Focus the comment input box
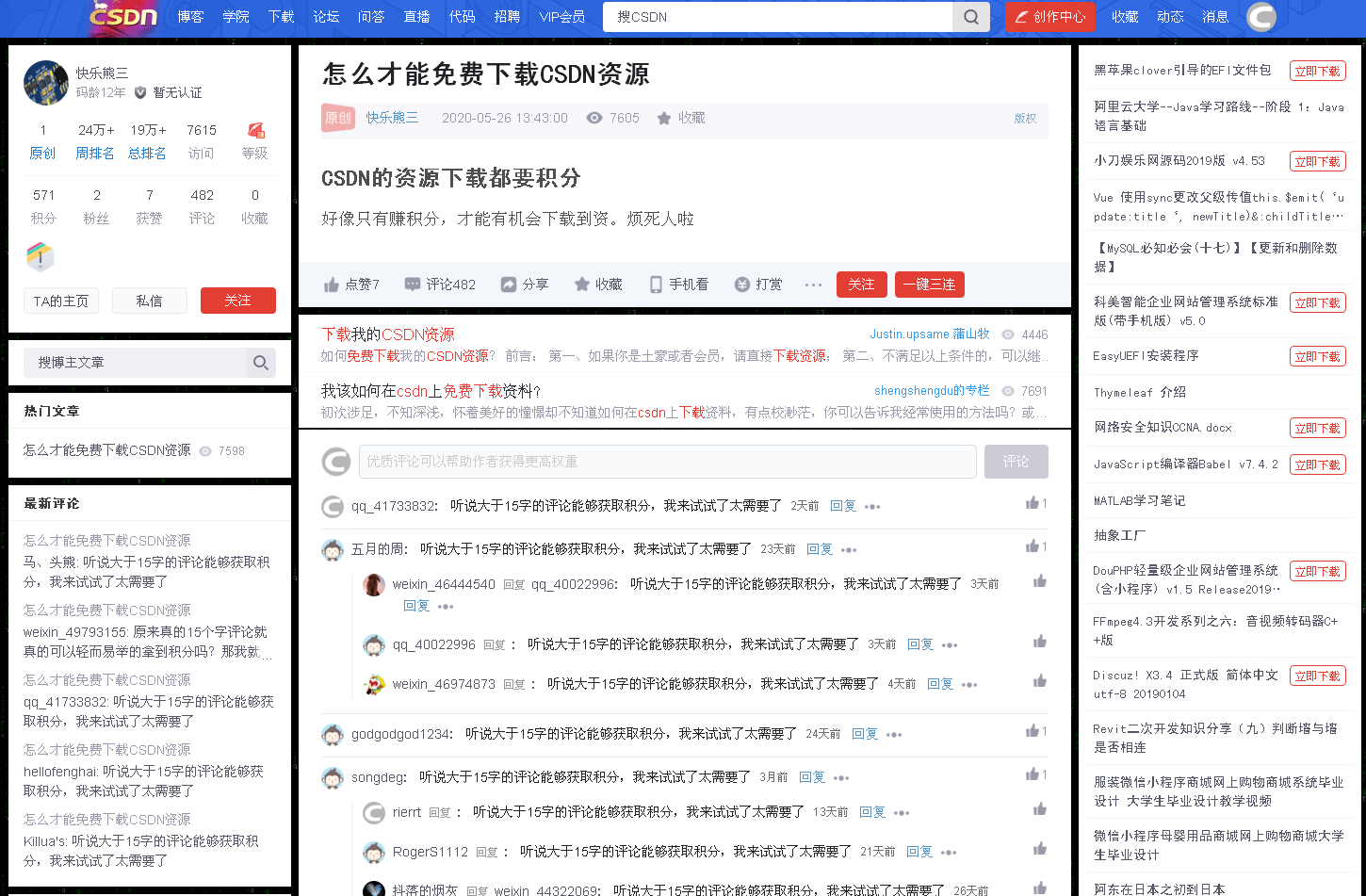Screen dimensions: 1366x896 (667, 462)
